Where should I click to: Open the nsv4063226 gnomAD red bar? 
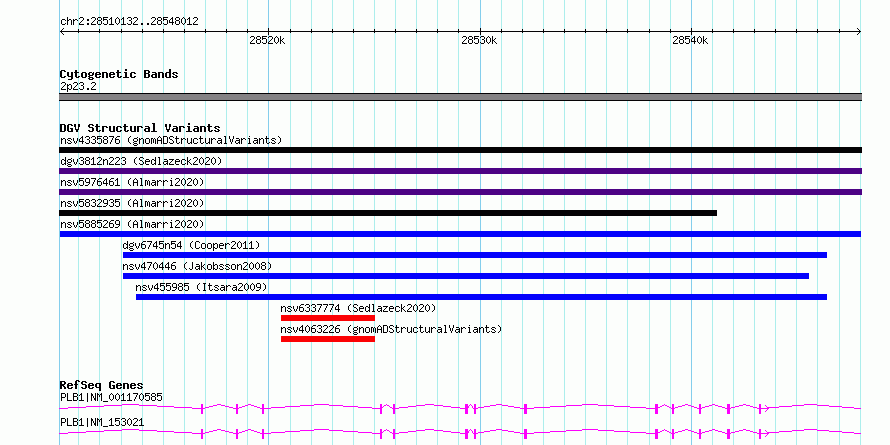[328, 339]
